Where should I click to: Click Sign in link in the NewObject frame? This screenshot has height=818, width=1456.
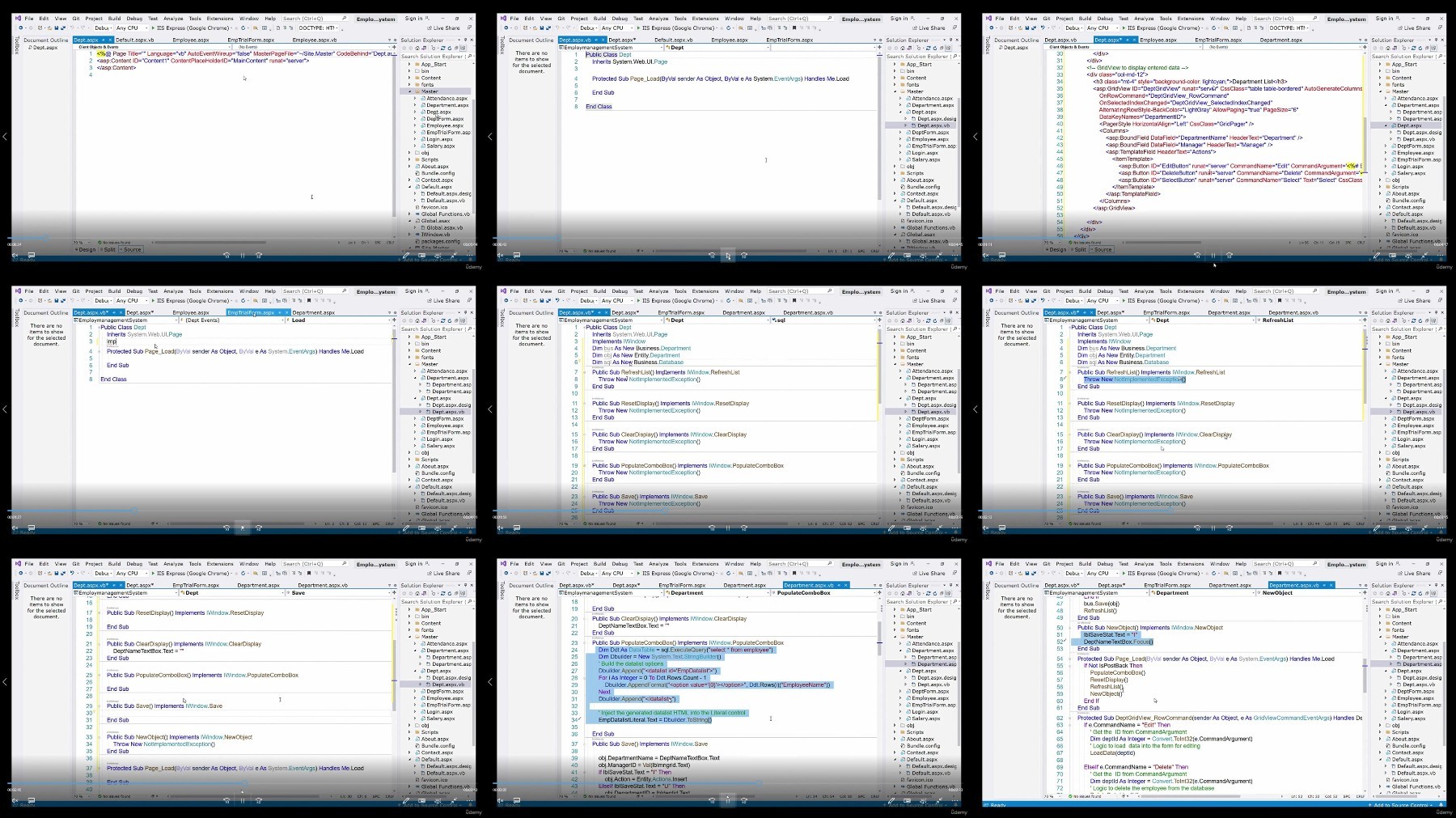(1385, 564)
